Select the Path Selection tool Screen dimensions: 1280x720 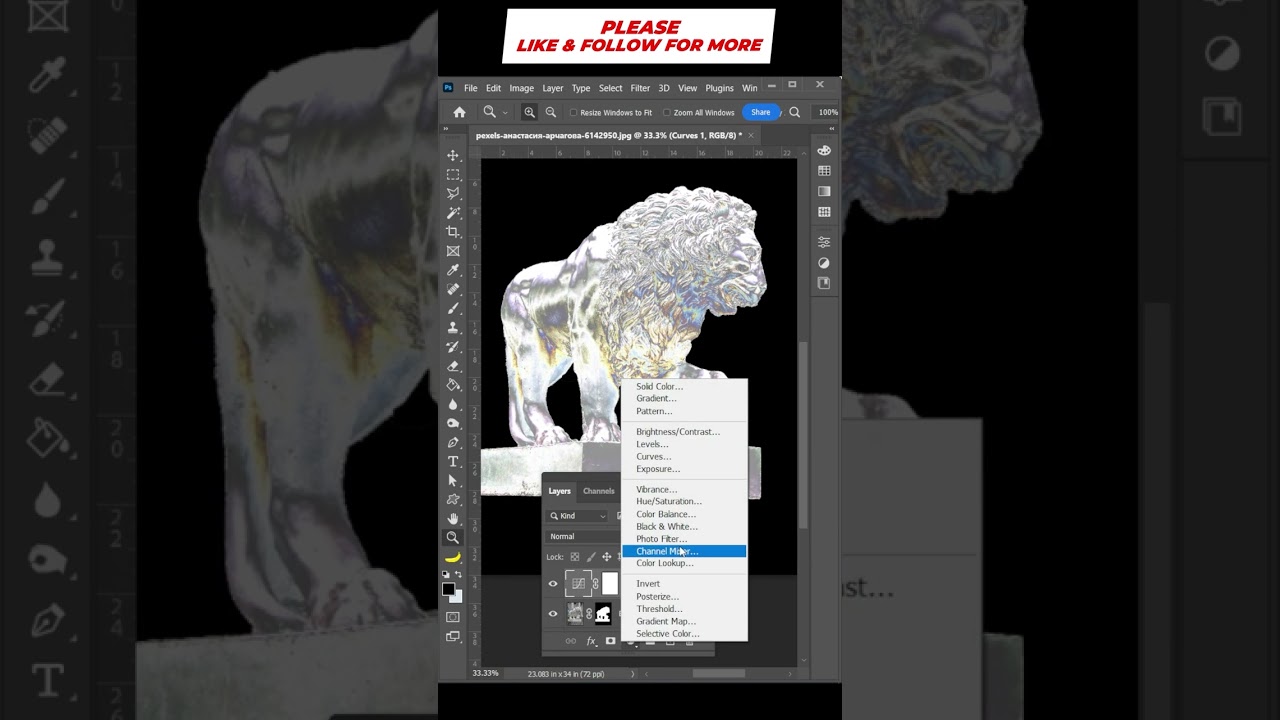pyautogui.click(x=453, y=480)
